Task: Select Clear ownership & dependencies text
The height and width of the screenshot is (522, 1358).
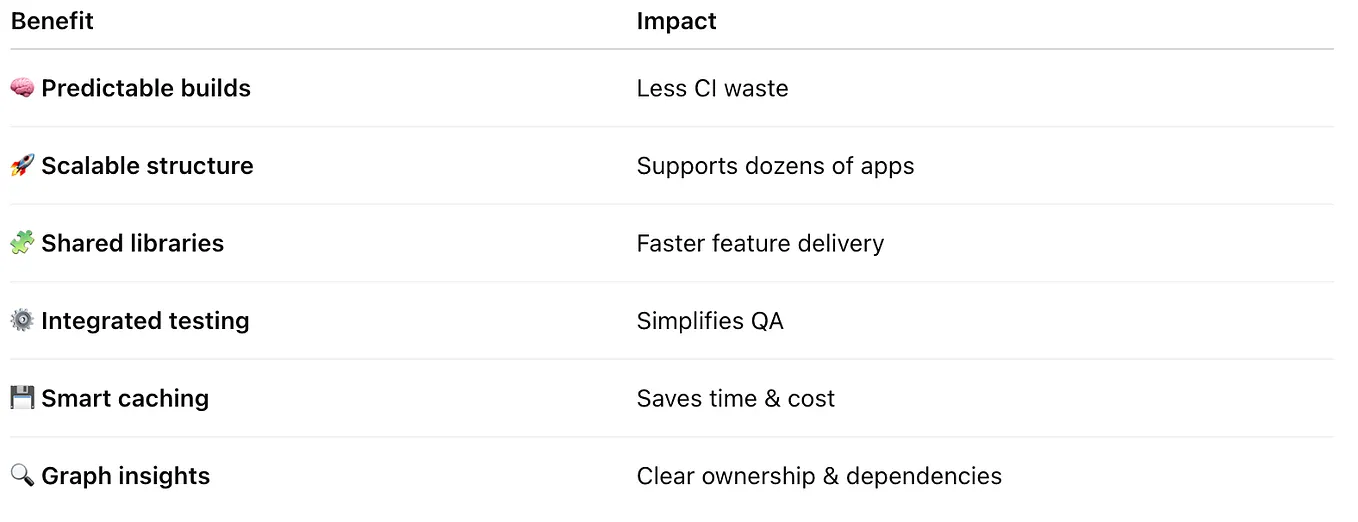Action: pyautogui.click(x=820, y=476)
